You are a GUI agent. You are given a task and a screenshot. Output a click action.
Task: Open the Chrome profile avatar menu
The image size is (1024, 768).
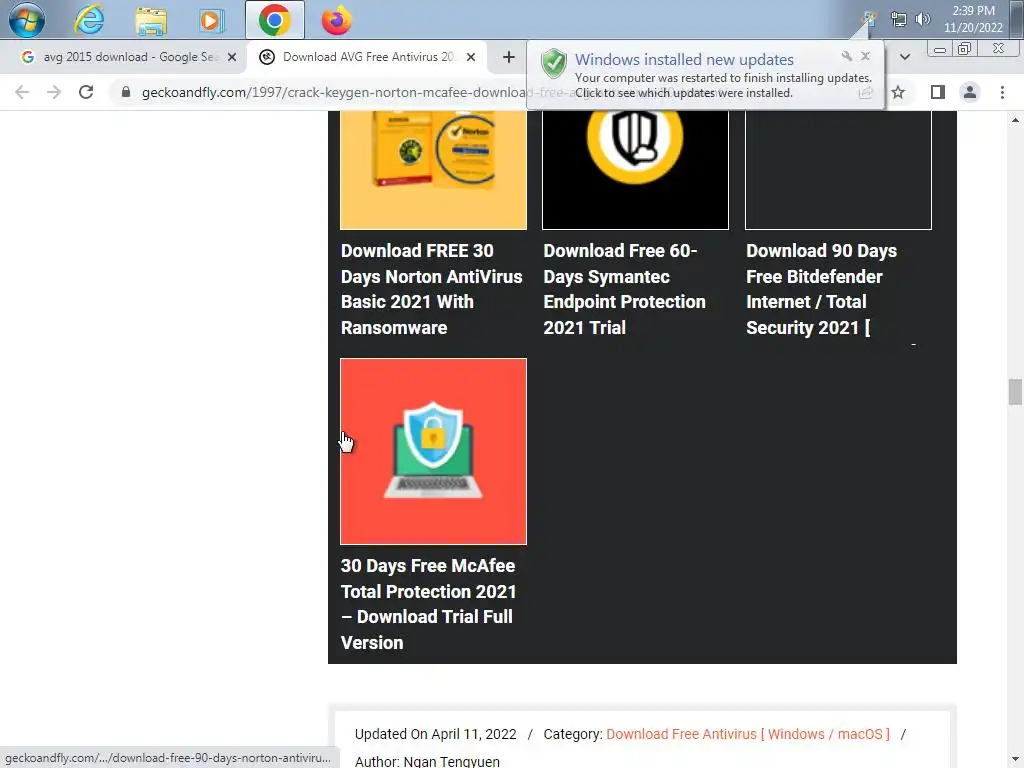click(970, 92)
